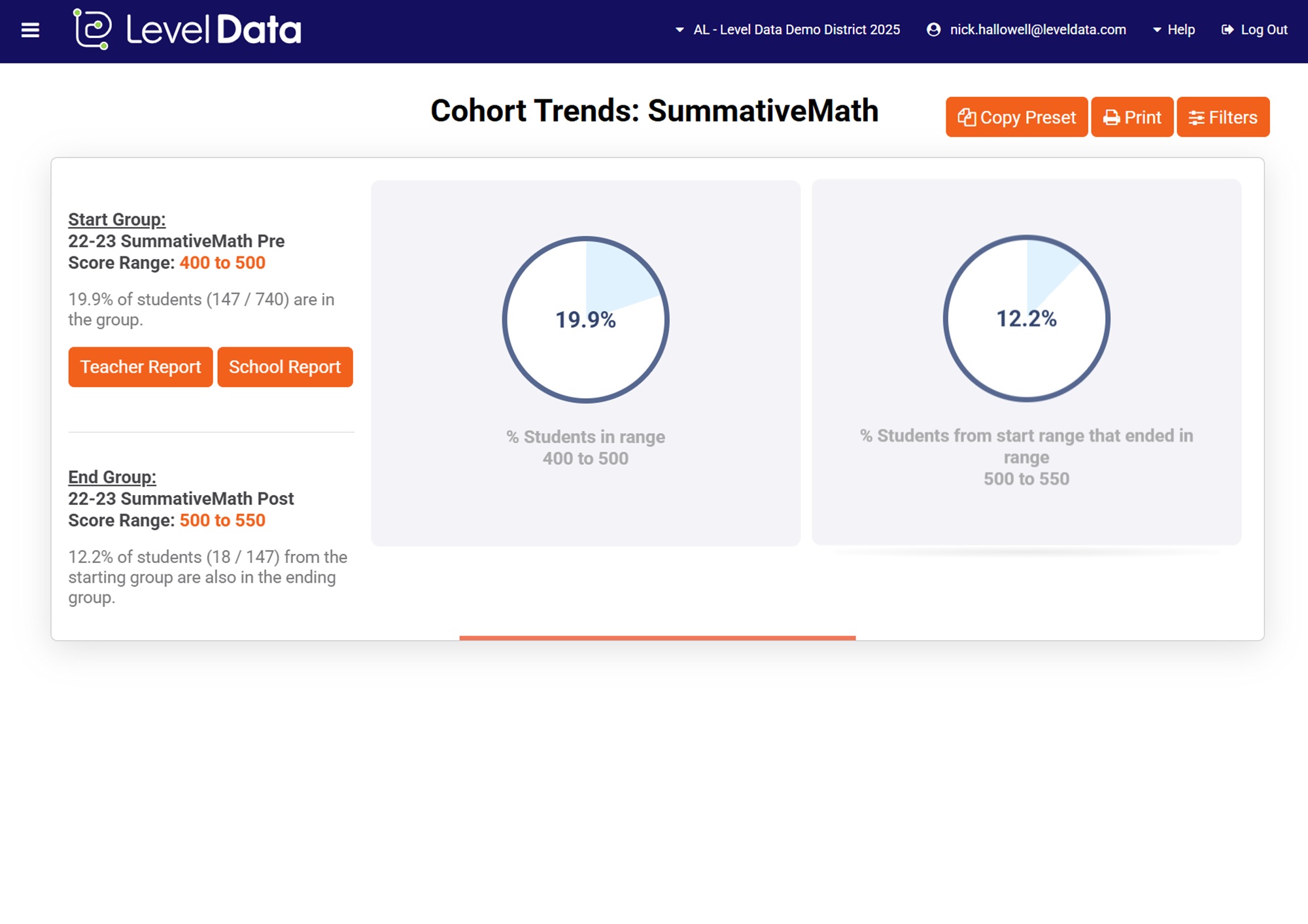Screen dimensions: 1308x924
Task: Open the Teacher Report
Action: 141,367
